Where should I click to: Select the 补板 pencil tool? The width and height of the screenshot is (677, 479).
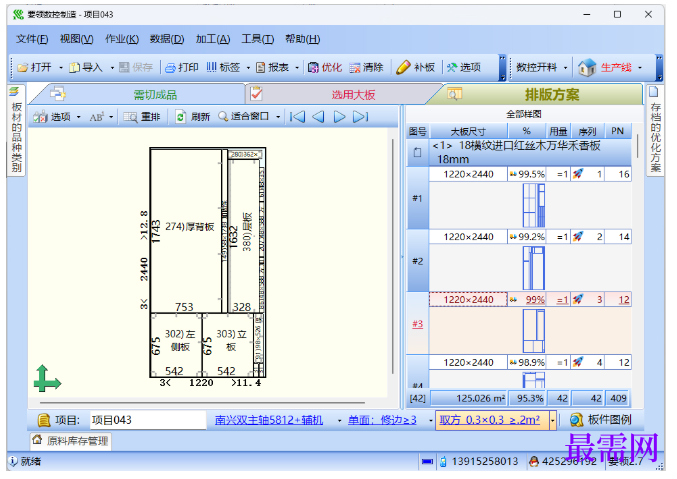point(403,67)
